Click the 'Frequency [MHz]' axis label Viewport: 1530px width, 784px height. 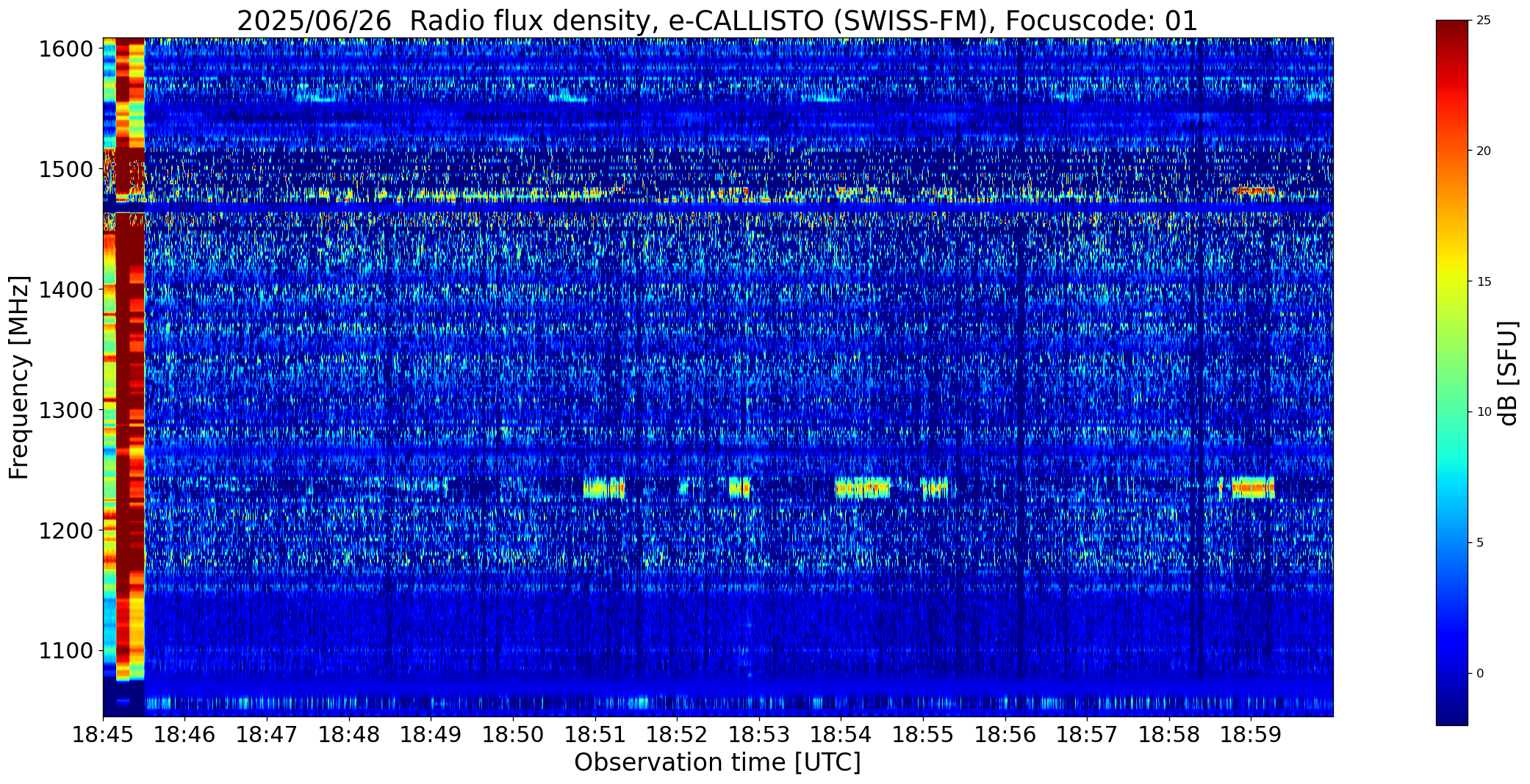(19, 378)
